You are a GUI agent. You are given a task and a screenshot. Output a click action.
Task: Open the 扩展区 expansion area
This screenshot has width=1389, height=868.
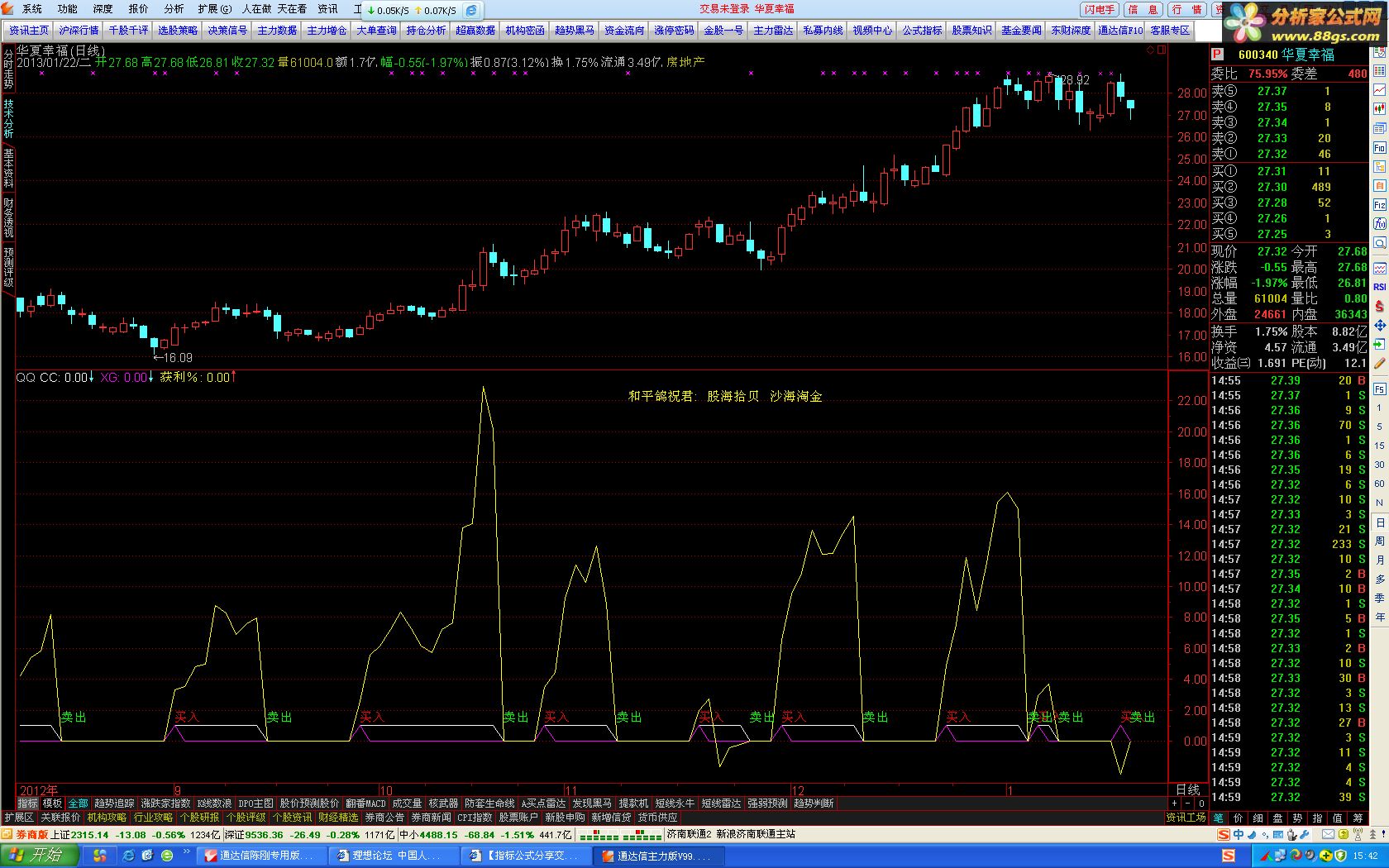[19, 818]
